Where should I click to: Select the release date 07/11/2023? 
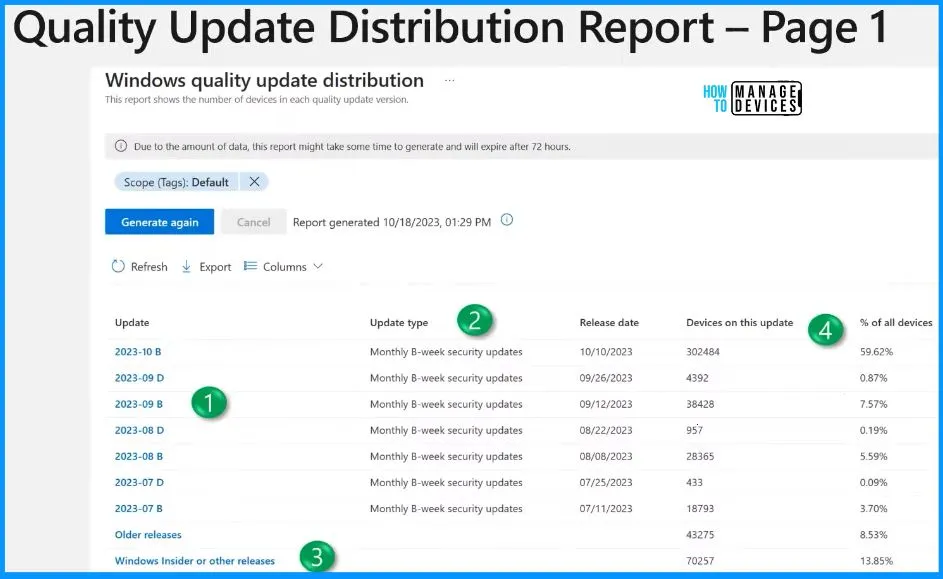(x=606, y=508)
